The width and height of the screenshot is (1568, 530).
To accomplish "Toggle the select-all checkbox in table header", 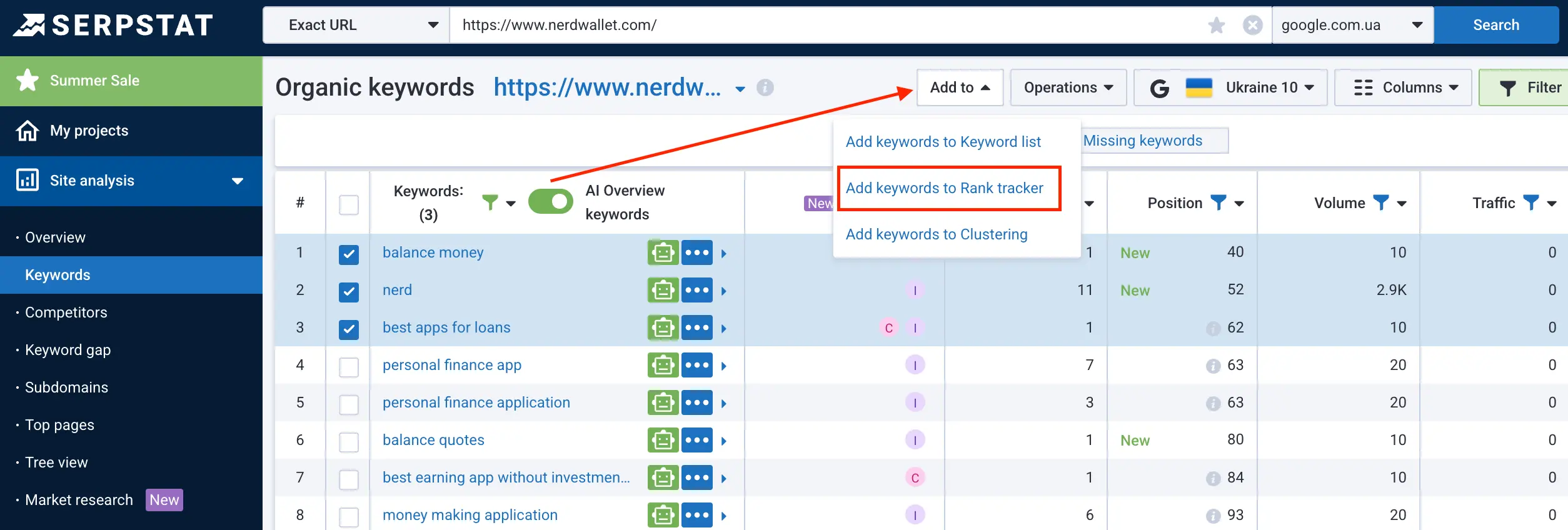I will click(349, 205).
